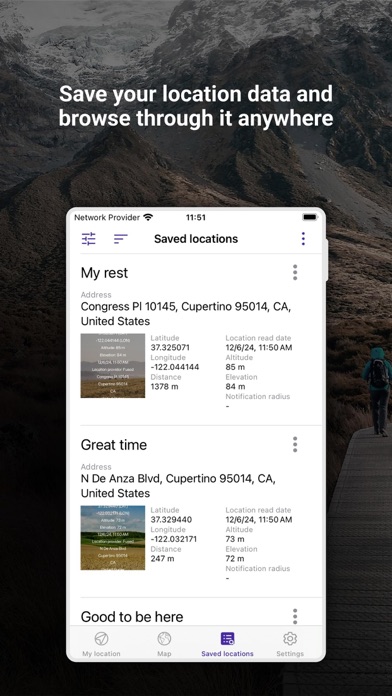Open the three-dot menu for My rest
Screen dimensions: 392x696
pos(295,272)
